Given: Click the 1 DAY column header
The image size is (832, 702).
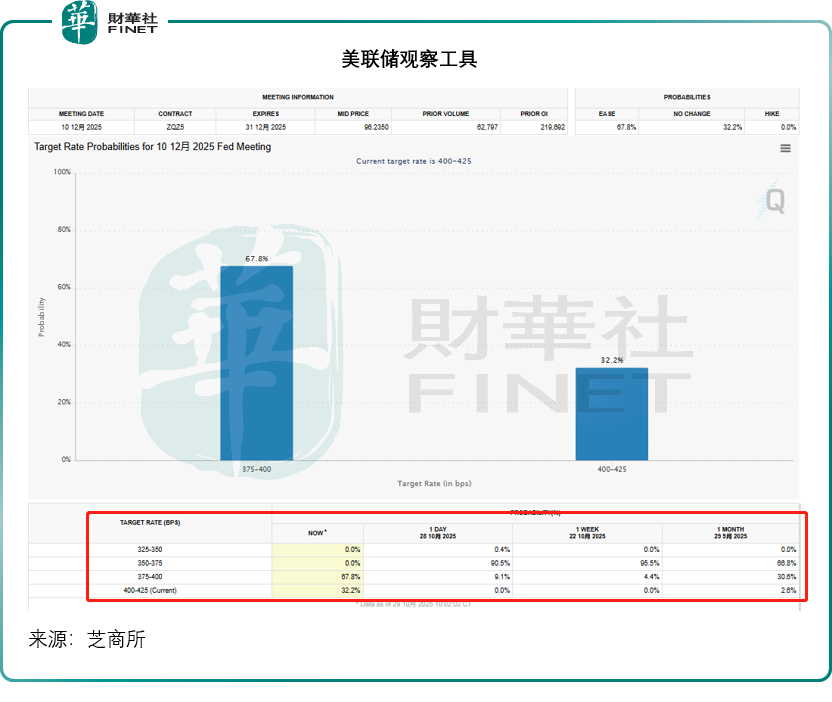Looking at the screenshot, I should click(437, 533).
